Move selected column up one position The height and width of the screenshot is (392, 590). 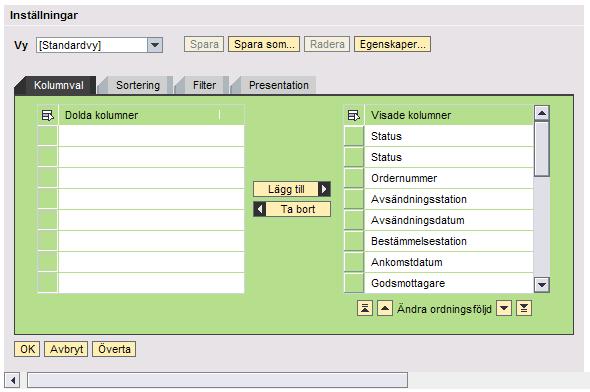click(385, 308)
